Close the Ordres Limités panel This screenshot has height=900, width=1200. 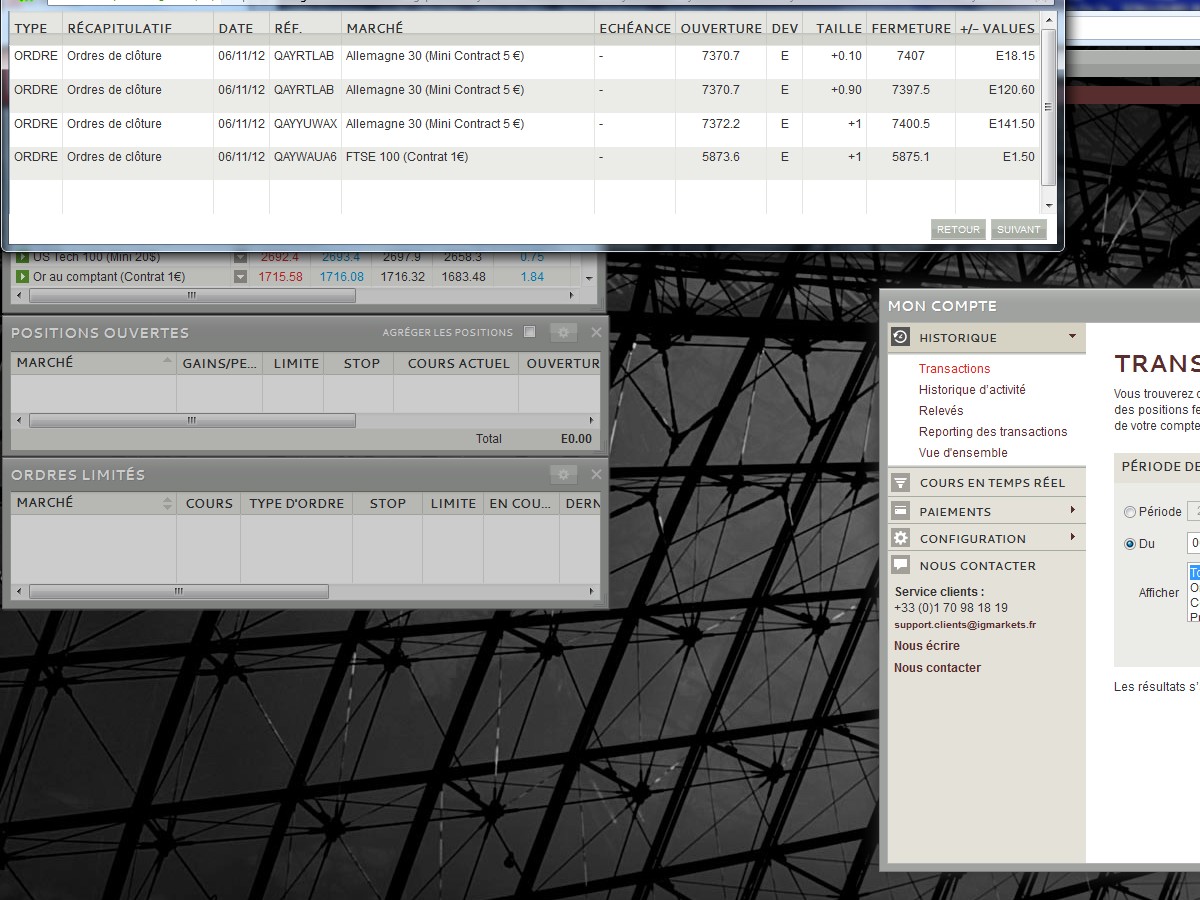pyautogui.click(x=597, y=474)
